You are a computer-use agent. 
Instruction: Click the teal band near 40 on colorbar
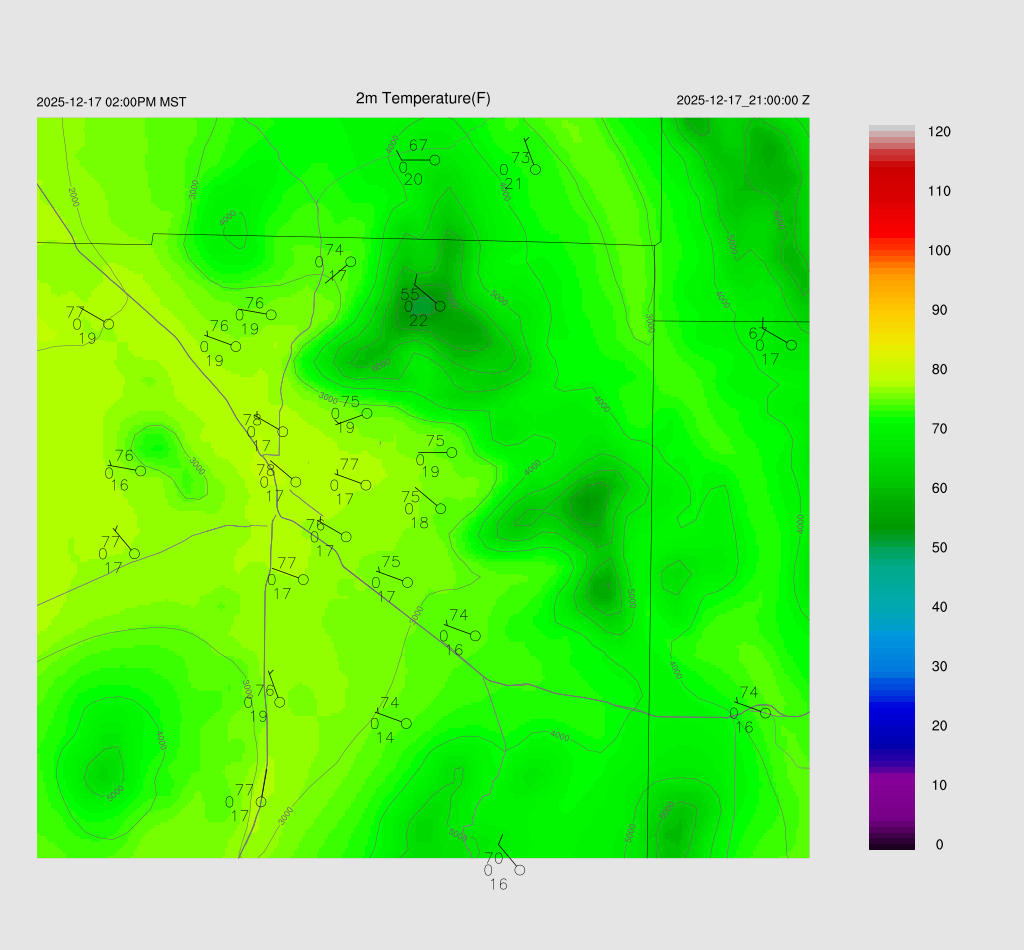pos(892,607)
